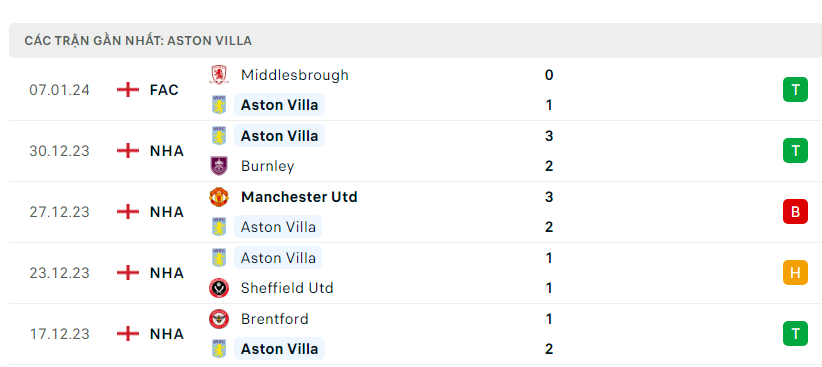This screenshot has width=822, height=367.
Task: Click the Brentford club crest
Action: click(219, 319)
